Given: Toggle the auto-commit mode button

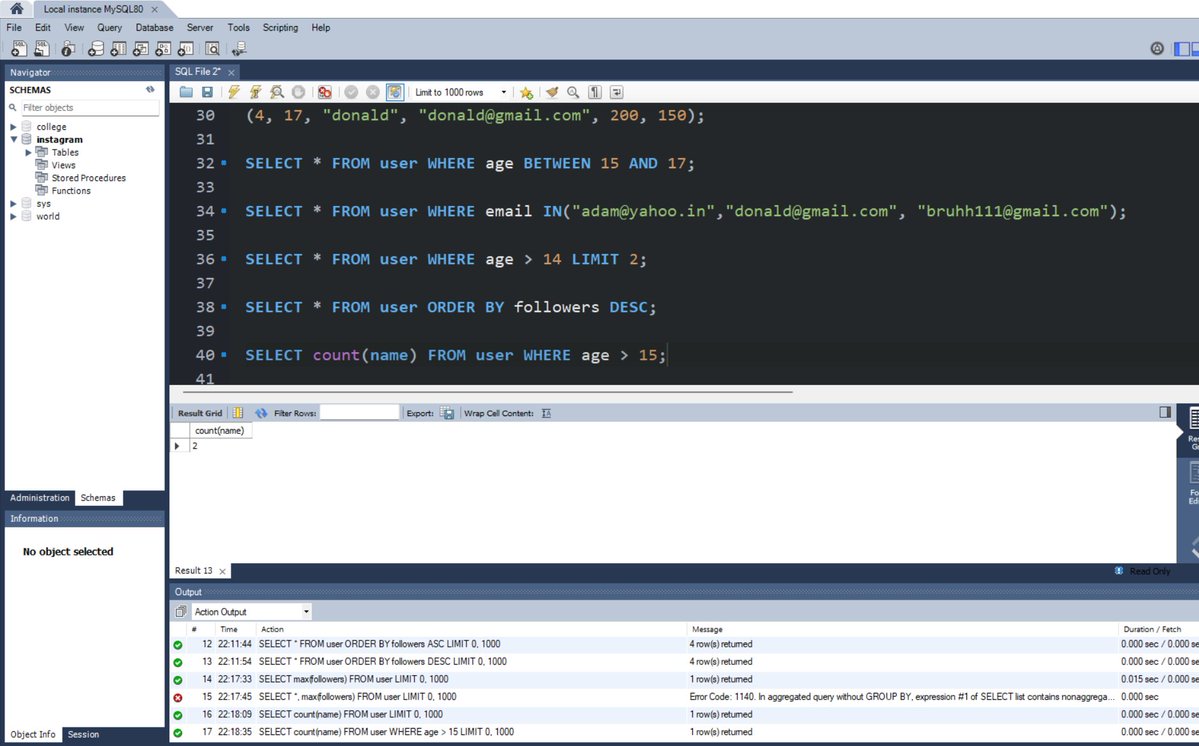Looking at the screenshot, I should [395, 92].
